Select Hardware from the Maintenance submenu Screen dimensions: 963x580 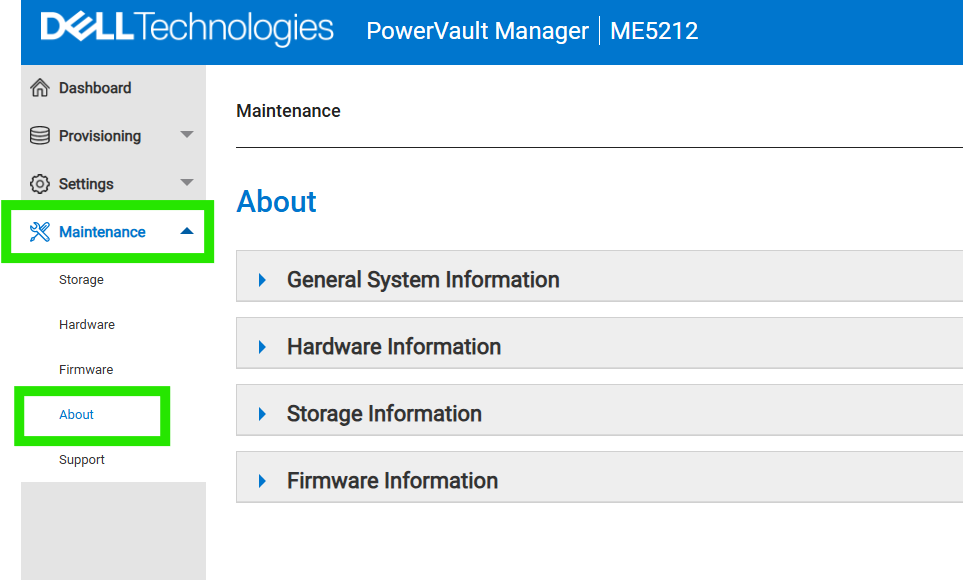[87, 324]
